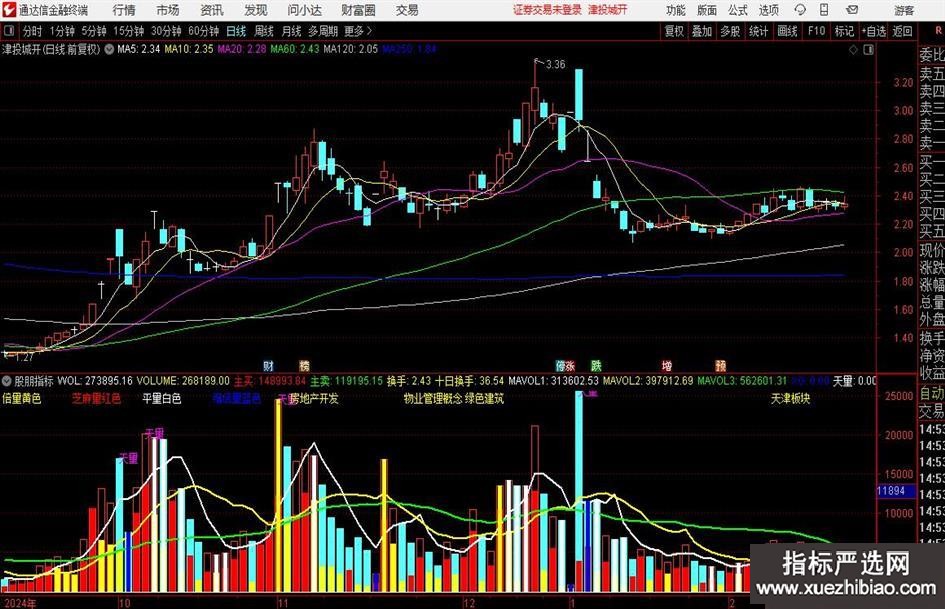Click the 天津板块 region label
Image resolution: width=945 pixels, height=609 pixels.
tap(790, 399)
